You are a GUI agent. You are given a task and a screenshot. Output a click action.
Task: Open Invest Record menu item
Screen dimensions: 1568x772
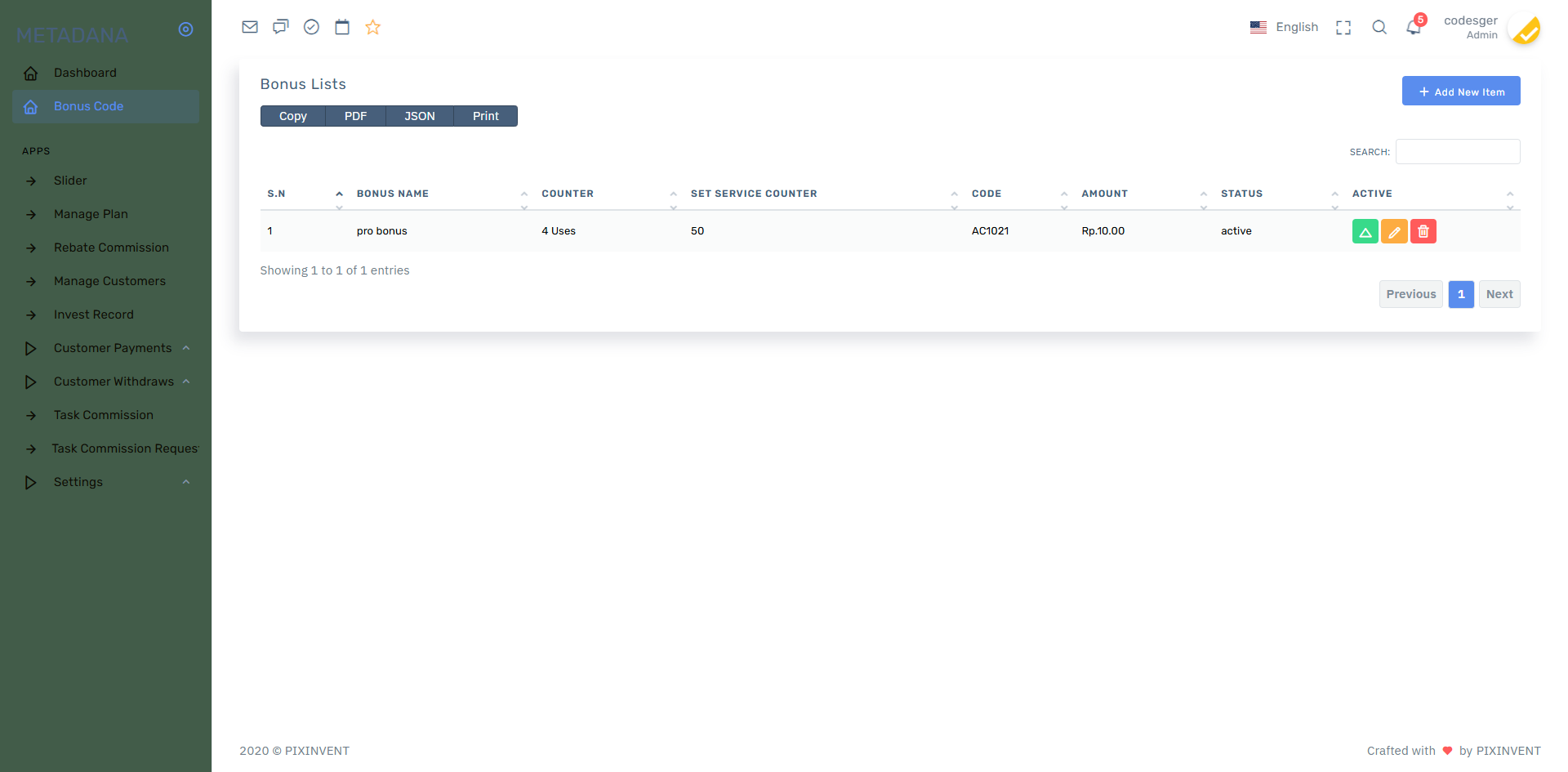click(105, 315)
